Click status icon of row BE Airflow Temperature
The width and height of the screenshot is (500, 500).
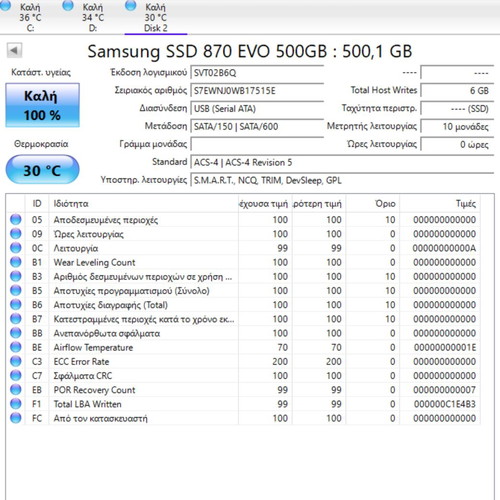[16, 347]
